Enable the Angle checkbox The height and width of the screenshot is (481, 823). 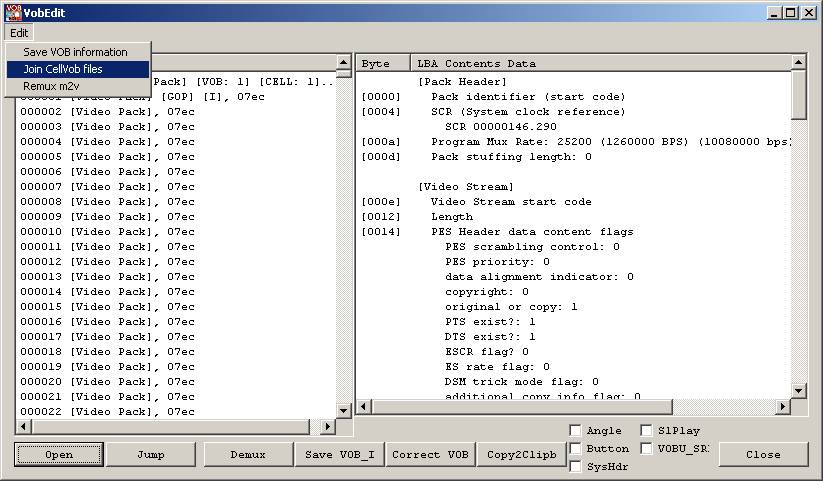pyautogui.click(x=575, y=431)
